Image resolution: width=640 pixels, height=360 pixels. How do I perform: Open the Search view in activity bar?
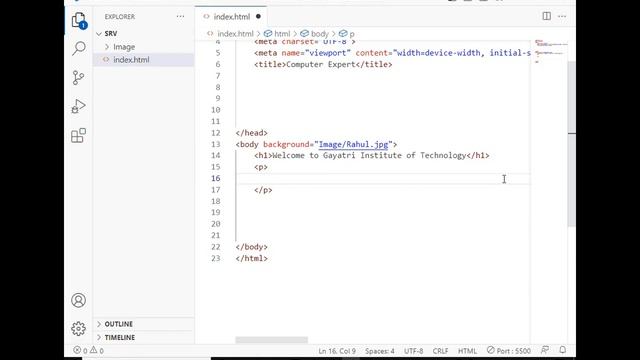(78, 48)
